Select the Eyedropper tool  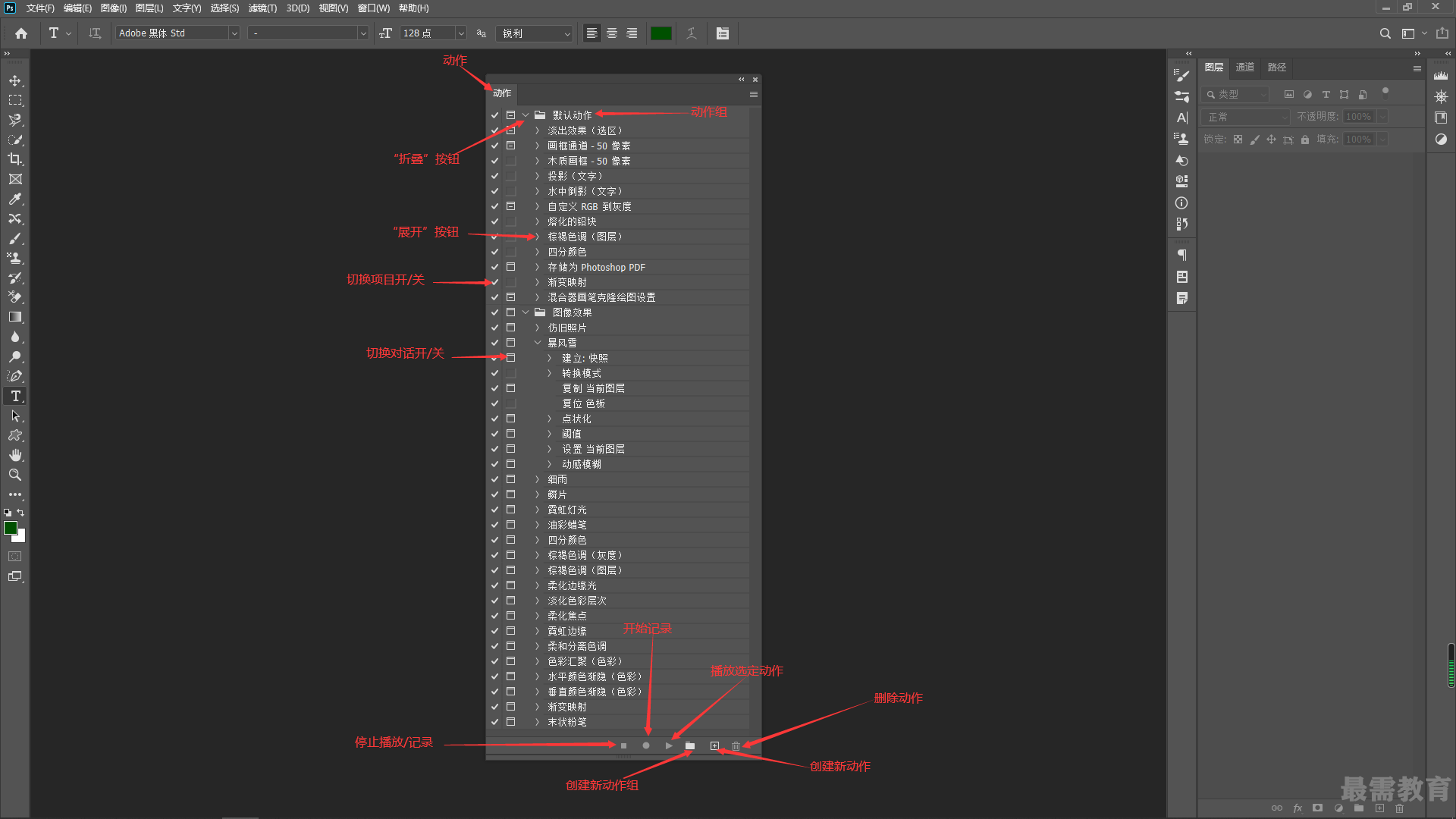click(15, 199)
